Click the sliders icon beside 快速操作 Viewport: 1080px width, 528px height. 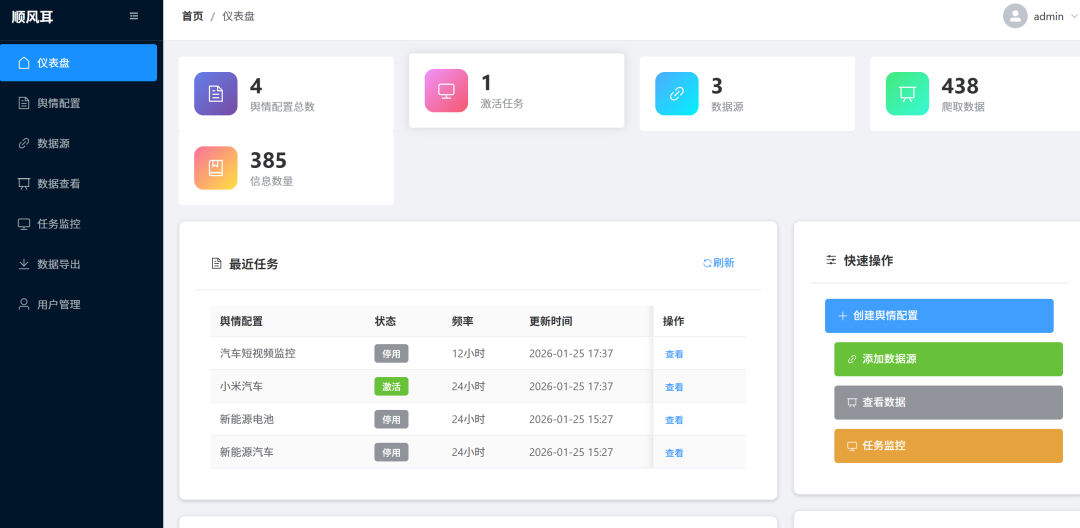(831, 260)
